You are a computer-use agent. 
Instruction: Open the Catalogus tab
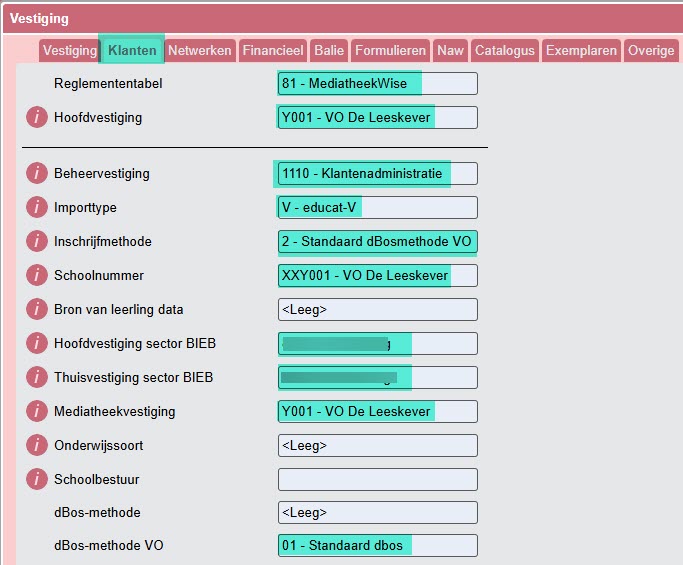504,51
